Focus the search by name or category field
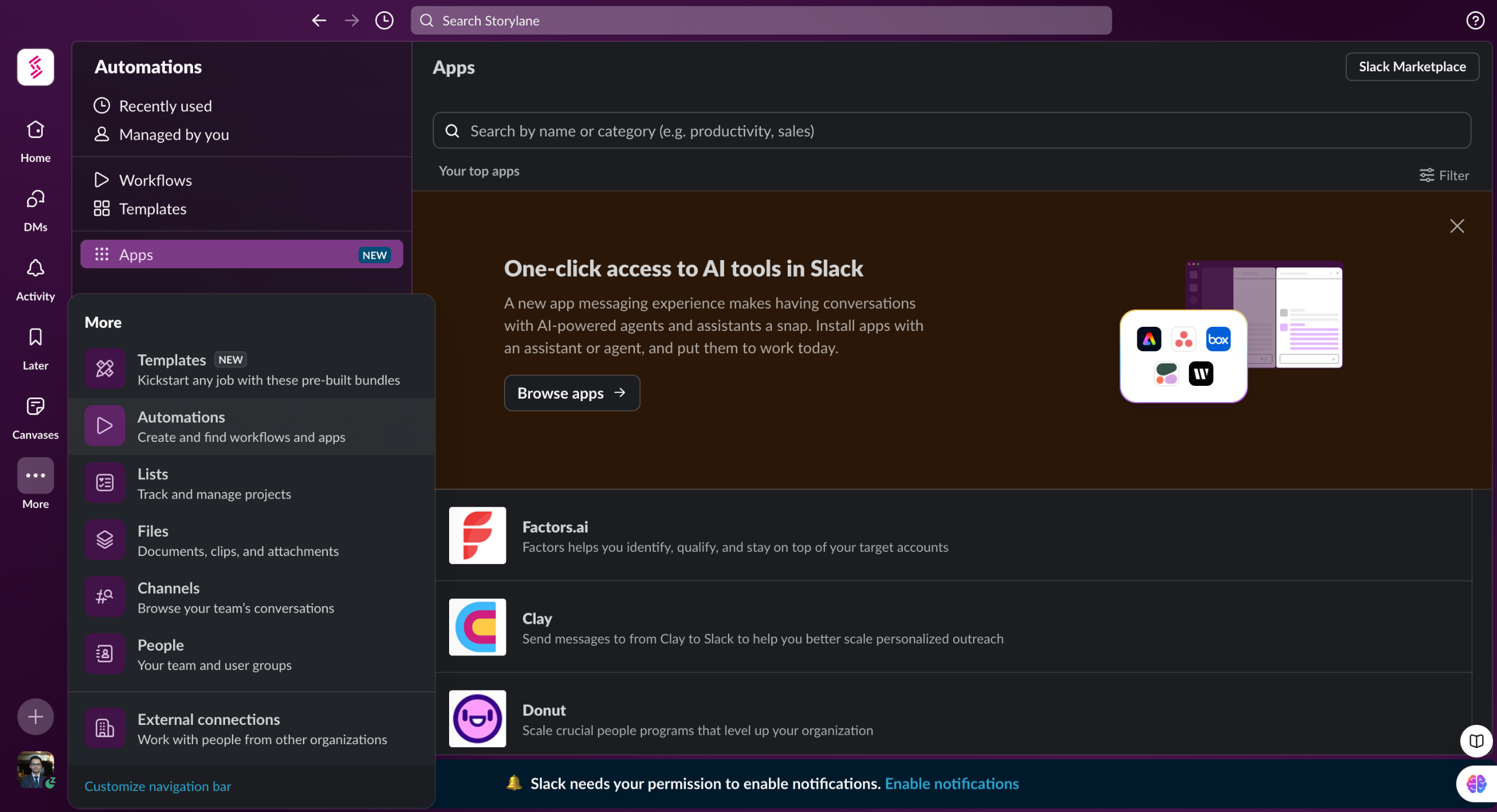1497x812 pixels. 951,130
